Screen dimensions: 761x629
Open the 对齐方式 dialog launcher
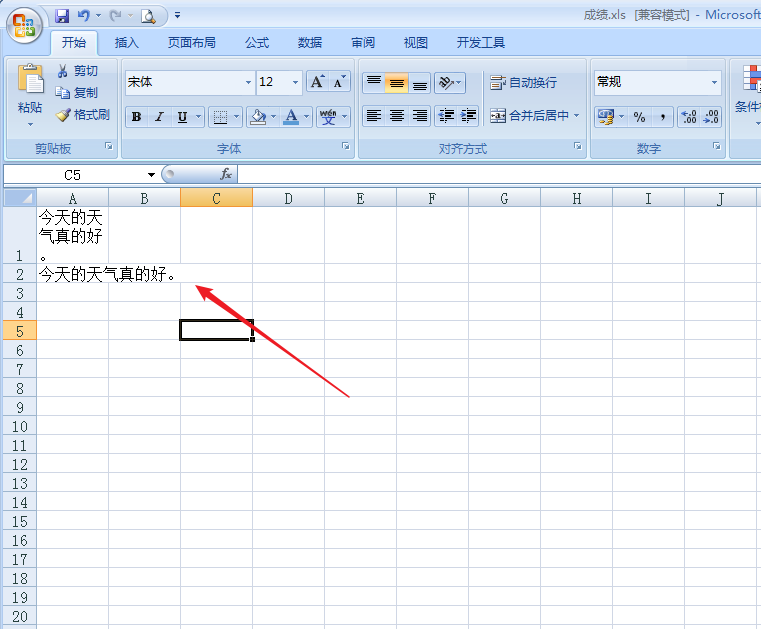578,146
